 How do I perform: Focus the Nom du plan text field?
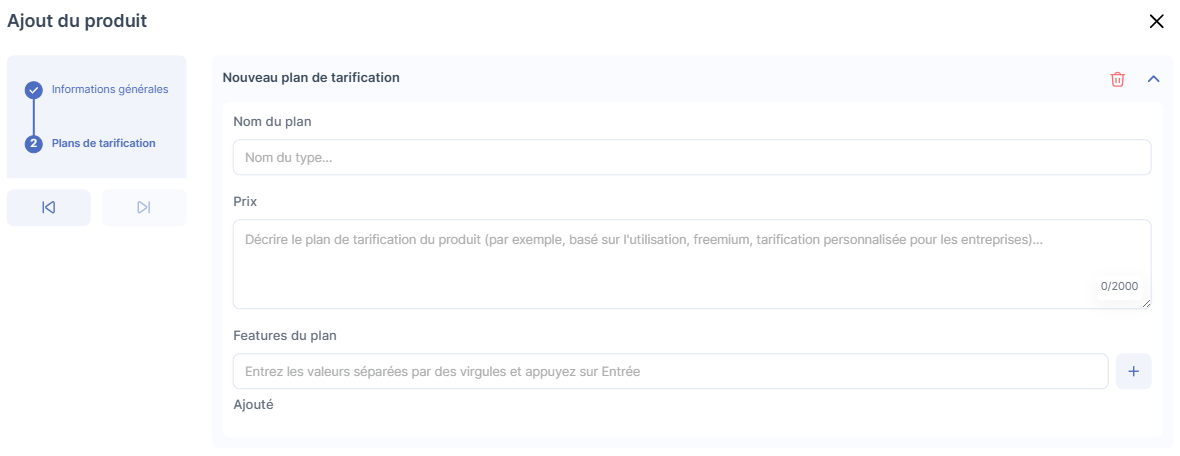pyautogui.click(x=691, y=157)
